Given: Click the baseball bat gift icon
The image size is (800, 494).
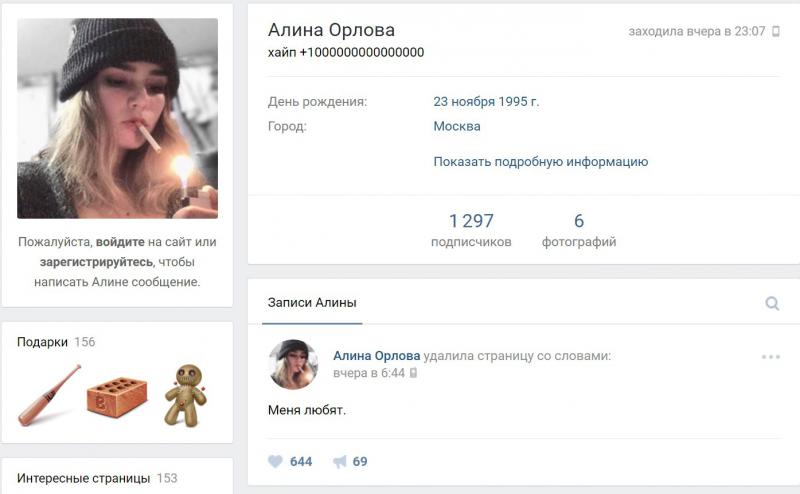Looking at the screenshot, I should tap(49, 395).
